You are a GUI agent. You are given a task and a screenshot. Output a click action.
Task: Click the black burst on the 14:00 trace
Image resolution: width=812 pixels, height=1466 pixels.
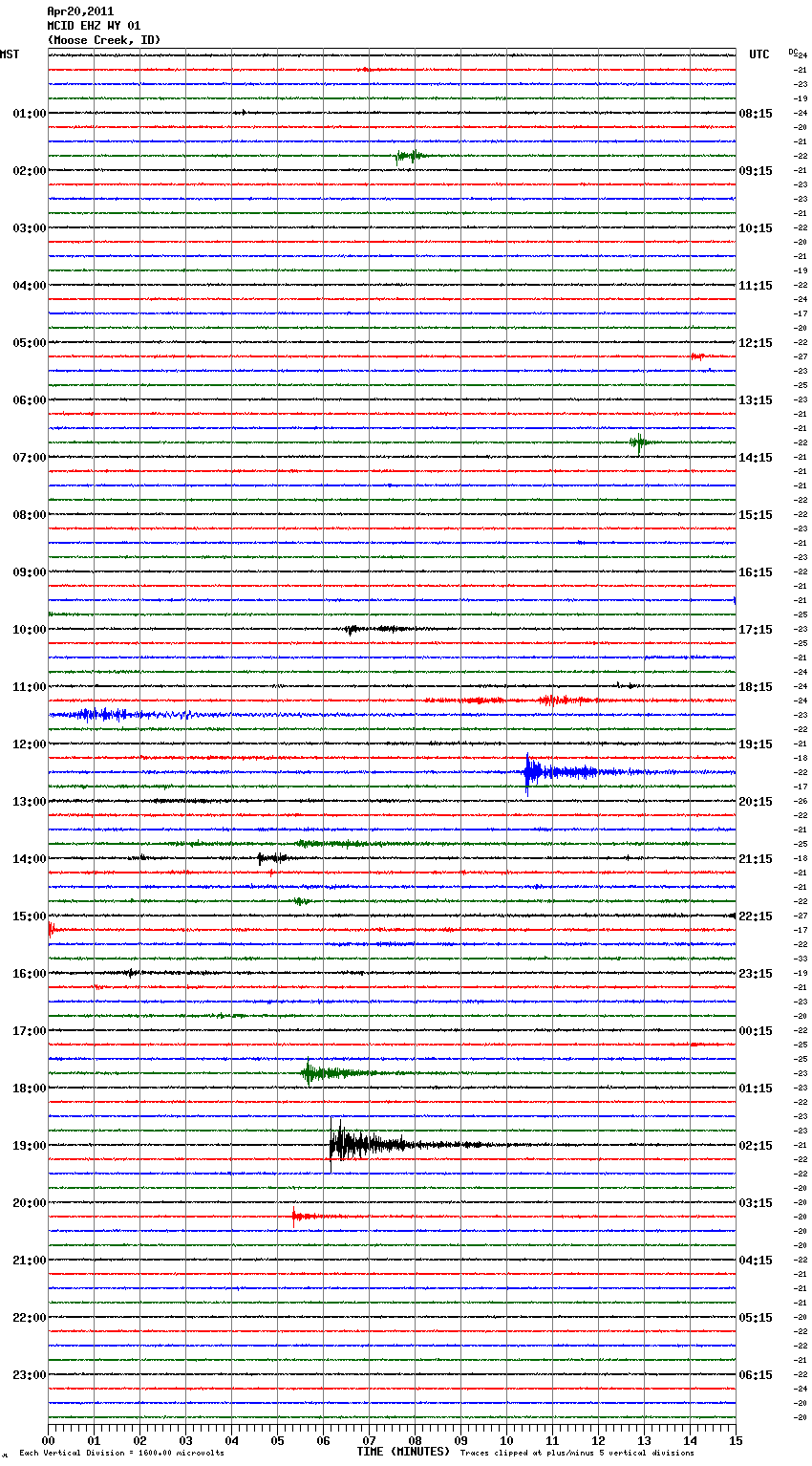(x=272, y=858)
